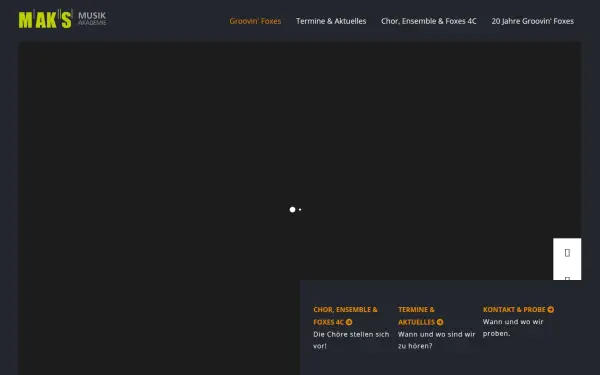Open Termine & Aktuelles in the navigation
The image size is (600, 375).
[x=331, y=21]
